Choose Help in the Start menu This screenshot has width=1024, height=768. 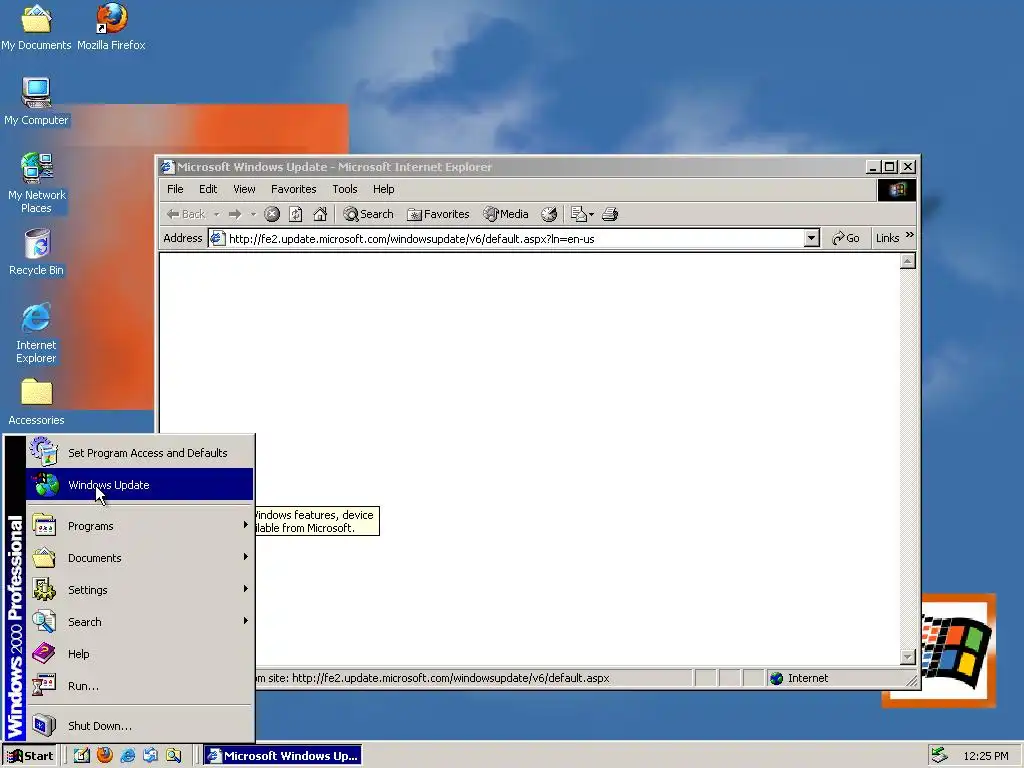[139, 654]
